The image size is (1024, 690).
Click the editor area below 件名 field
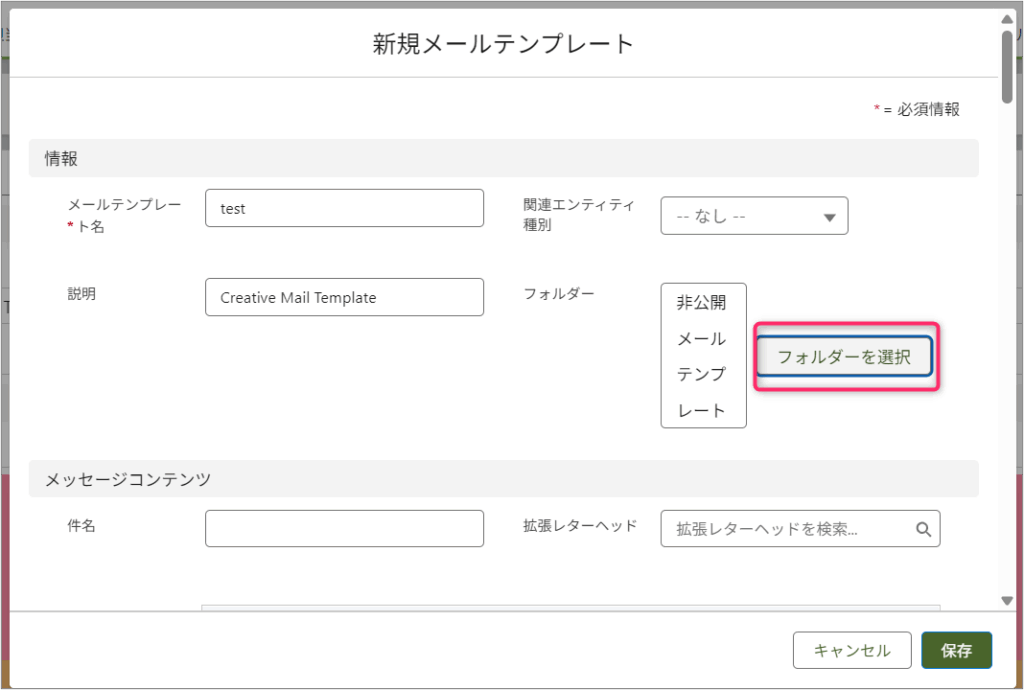click(x=570, y=606)
